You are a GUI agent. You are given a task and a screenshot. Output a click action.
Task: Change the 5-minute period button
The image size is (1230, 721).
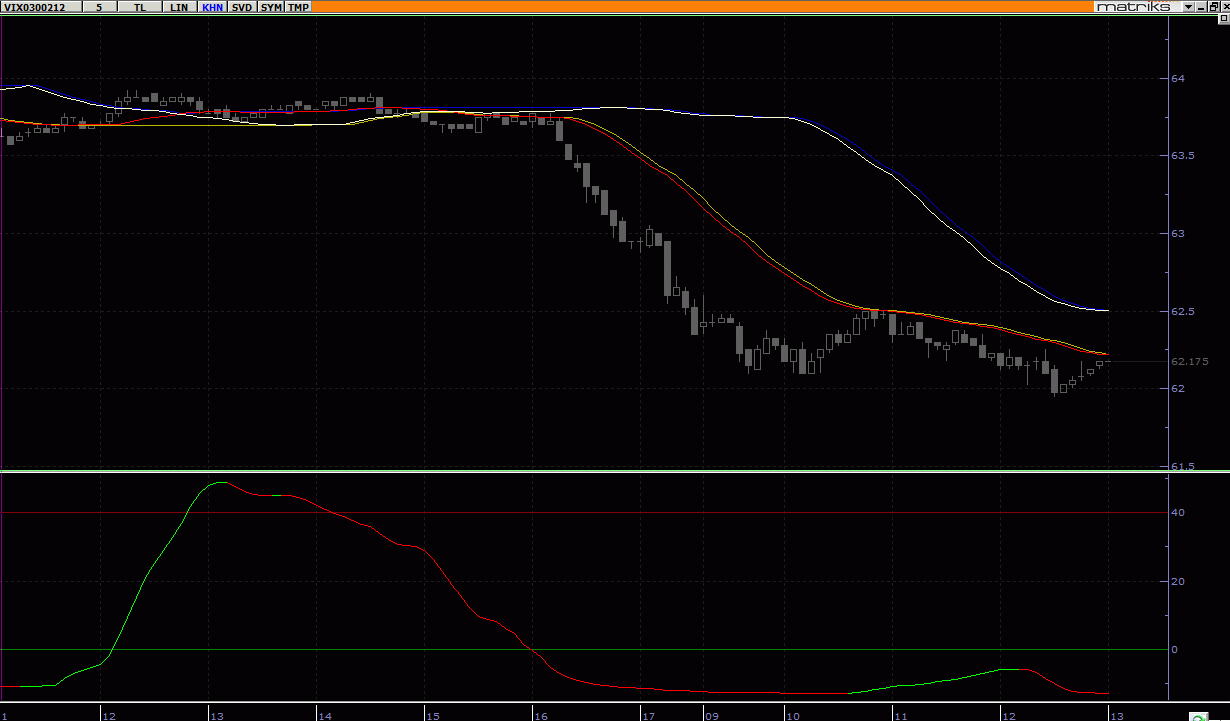click(99, 7)
